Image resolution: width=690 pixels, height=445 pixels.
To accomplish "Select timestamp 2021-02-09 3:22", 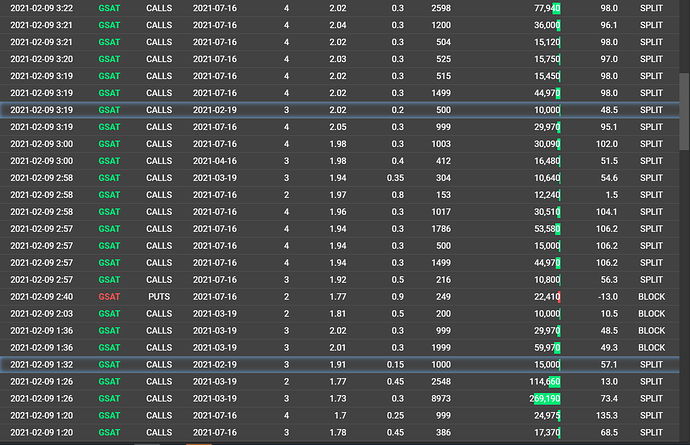I will tap(42, 8).
